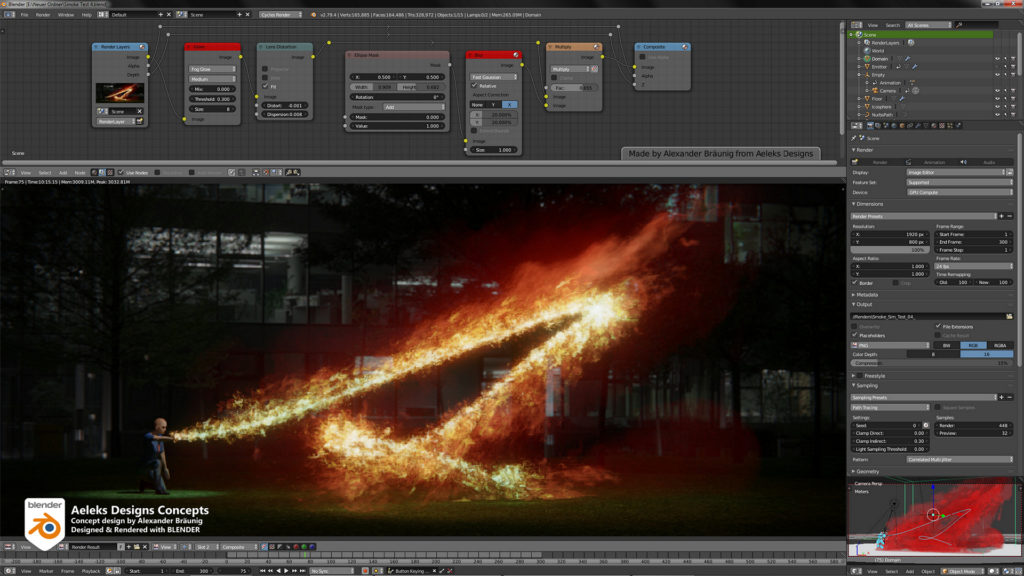The image size is (1024, 576).
Task: Open the Path Tracing dropdown
Action: tap(890, 408)
